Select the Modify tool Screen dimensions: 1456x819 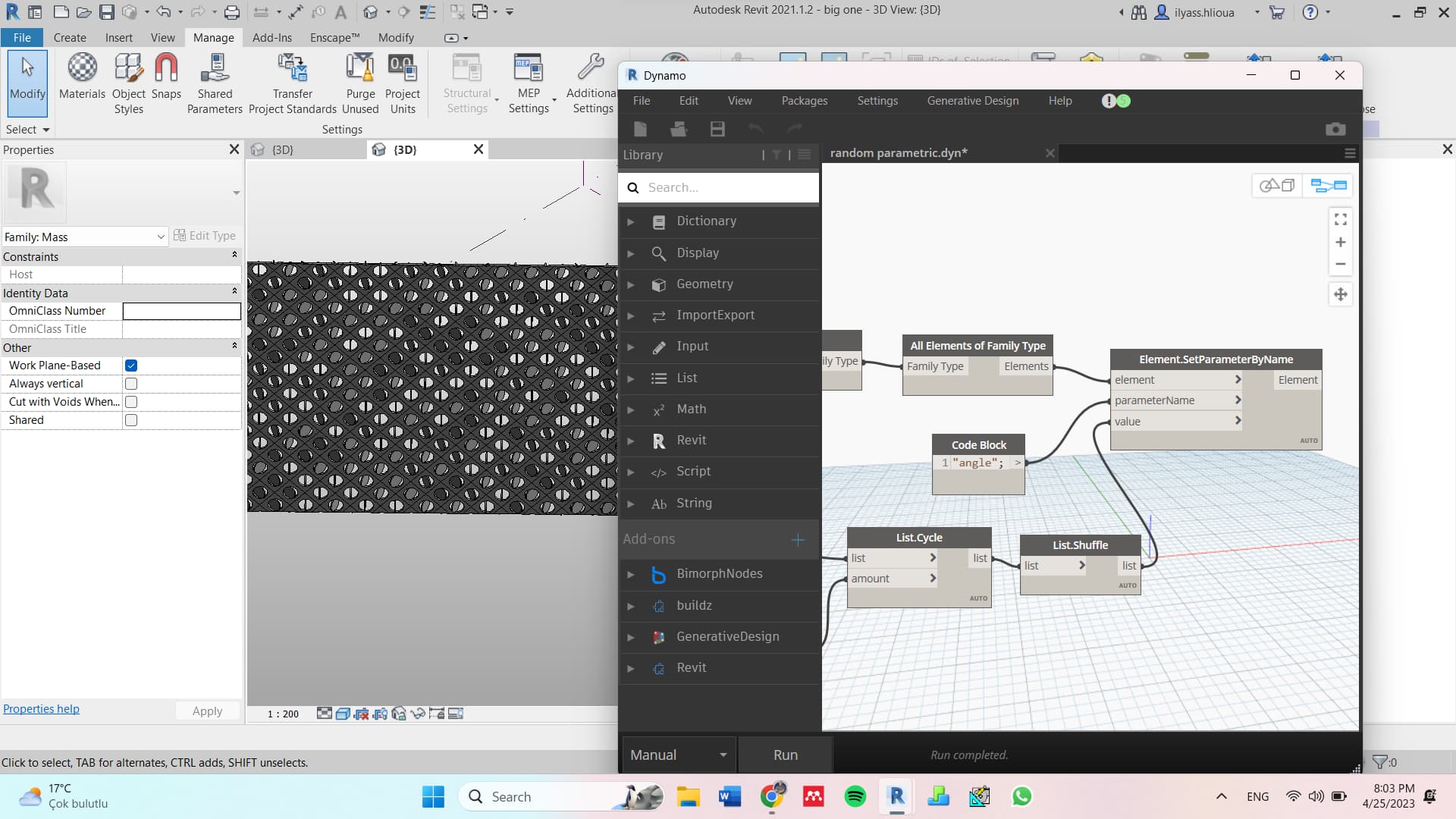pos(27,83)
